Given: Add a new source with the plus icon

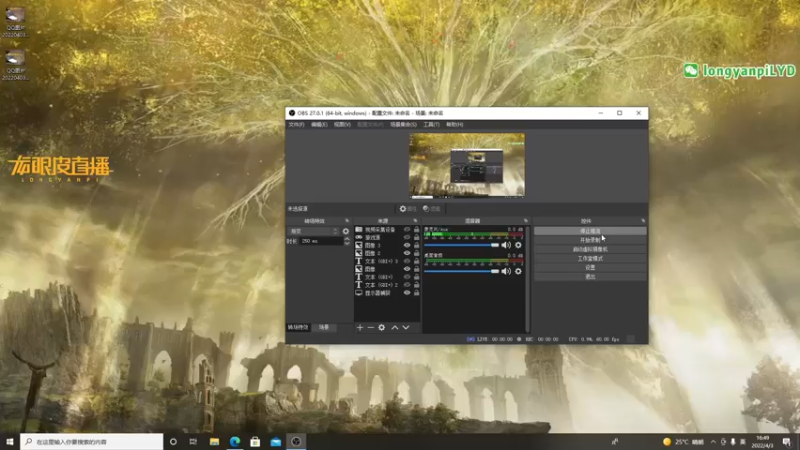Looking at the screenshot, I should coord(360,328).
